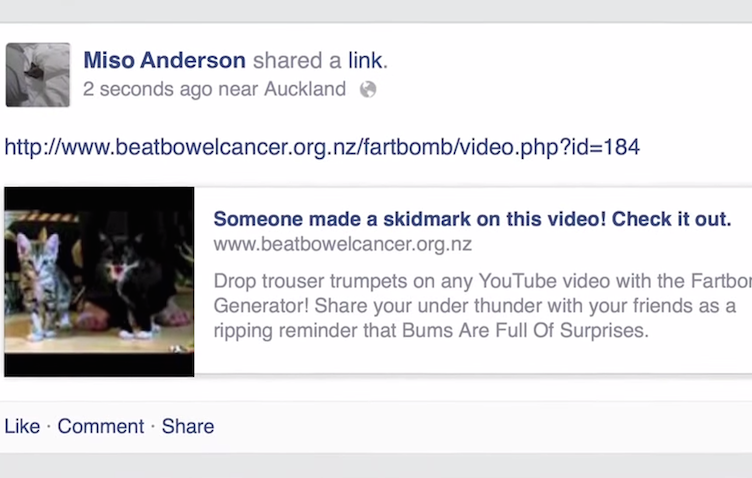Click 'Bums Are Full Of Surprises' text
Image resolution: width=752 pixels, height=478 pixels.
point(525,330)
